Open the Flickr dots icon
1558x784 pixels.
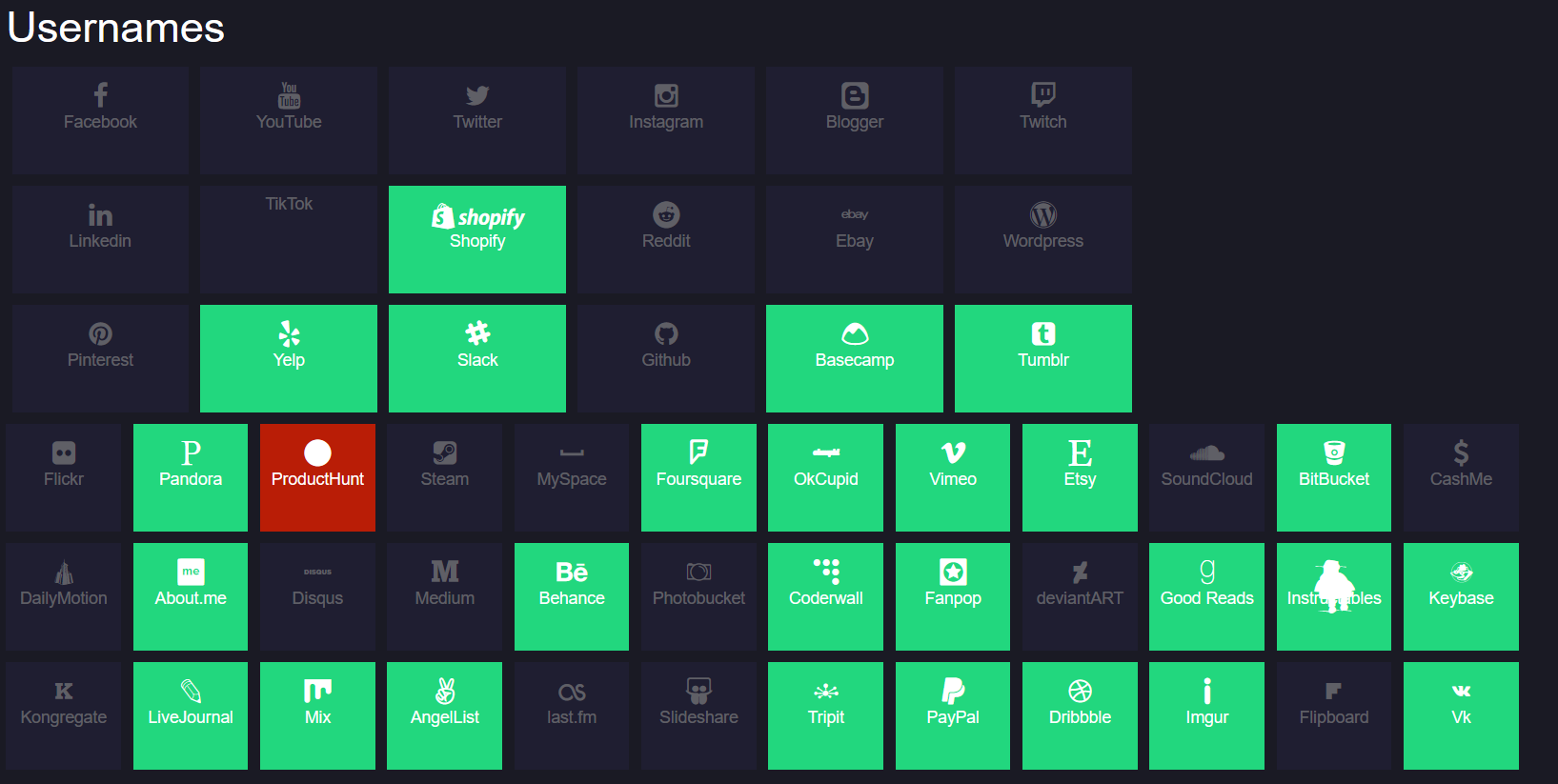pyautogui.click(x=64, y=452)
